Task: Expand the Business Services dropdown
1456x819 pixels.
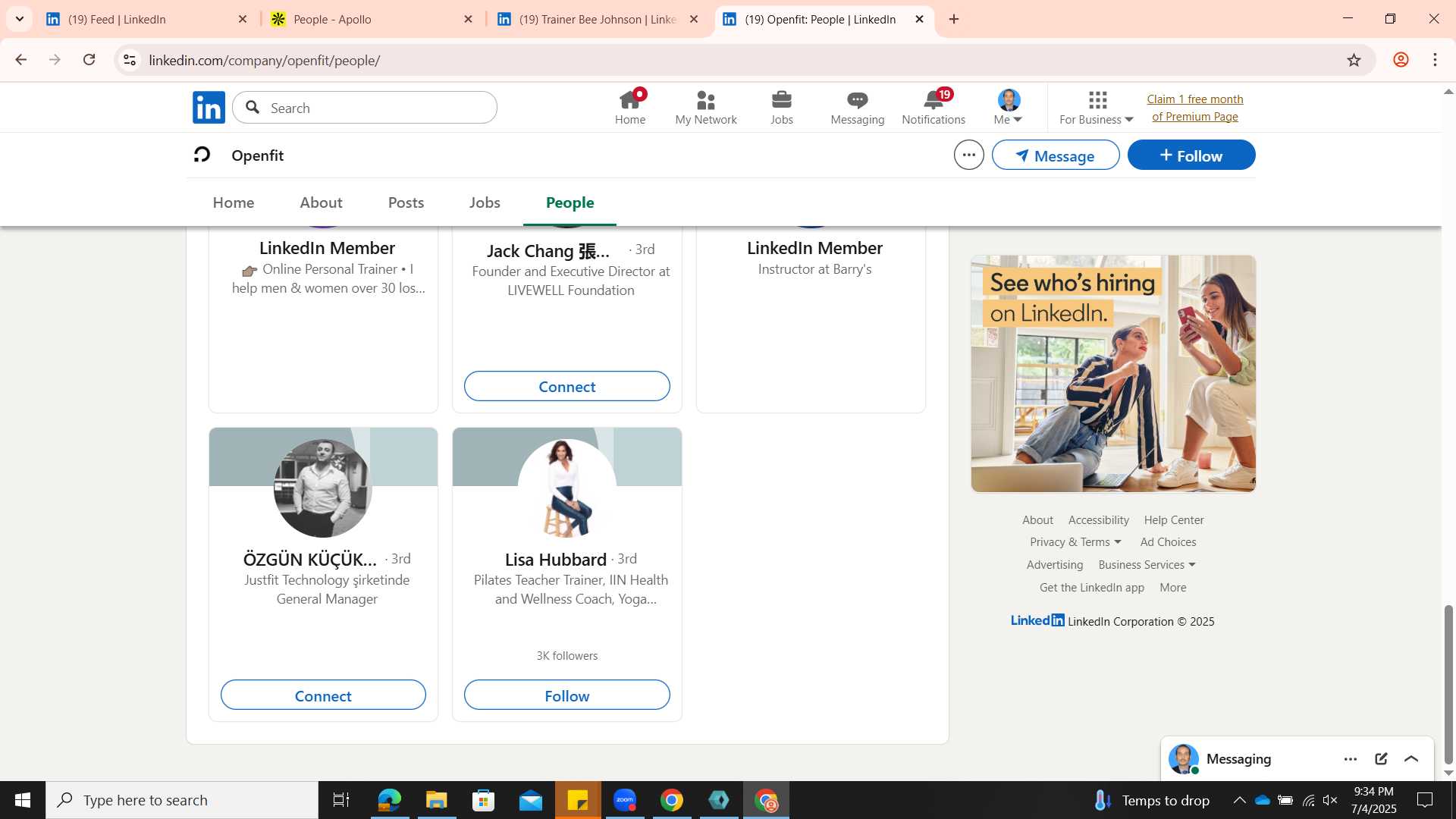Action: 1147,565
